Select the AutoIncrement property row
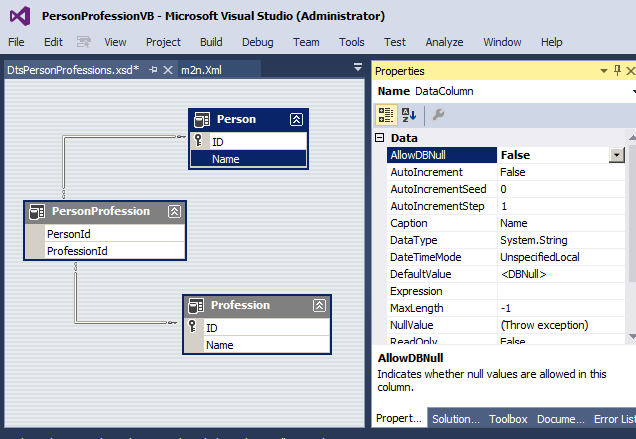636x439 pixels. point(506,172)
